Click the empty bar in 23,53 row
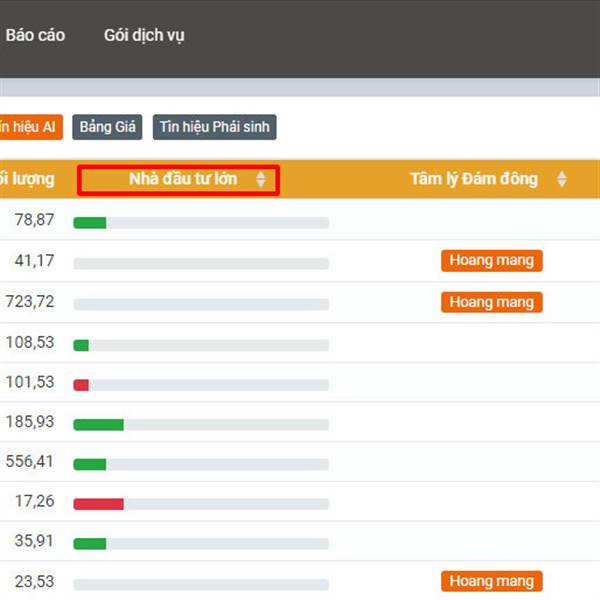Screen dimensions: 600x600 coord(201,585)
